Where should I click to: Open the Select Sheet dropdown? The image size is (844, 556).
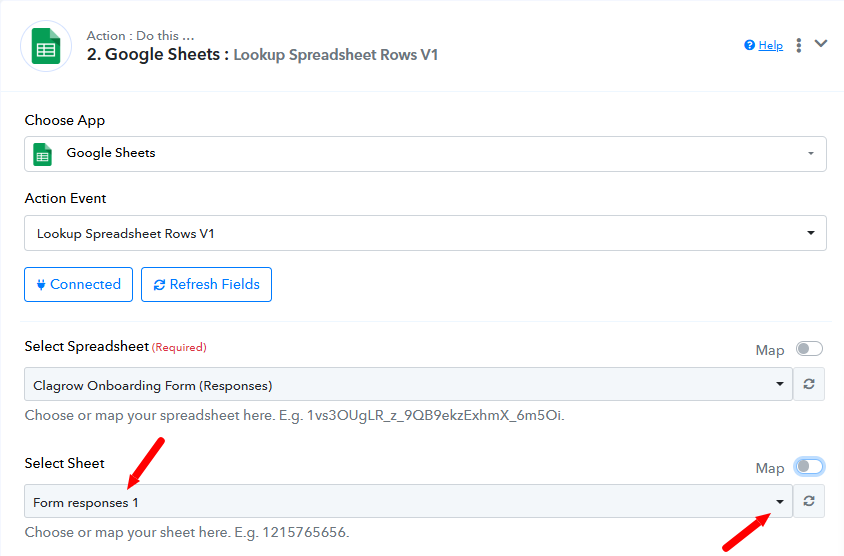pos(409,501)
